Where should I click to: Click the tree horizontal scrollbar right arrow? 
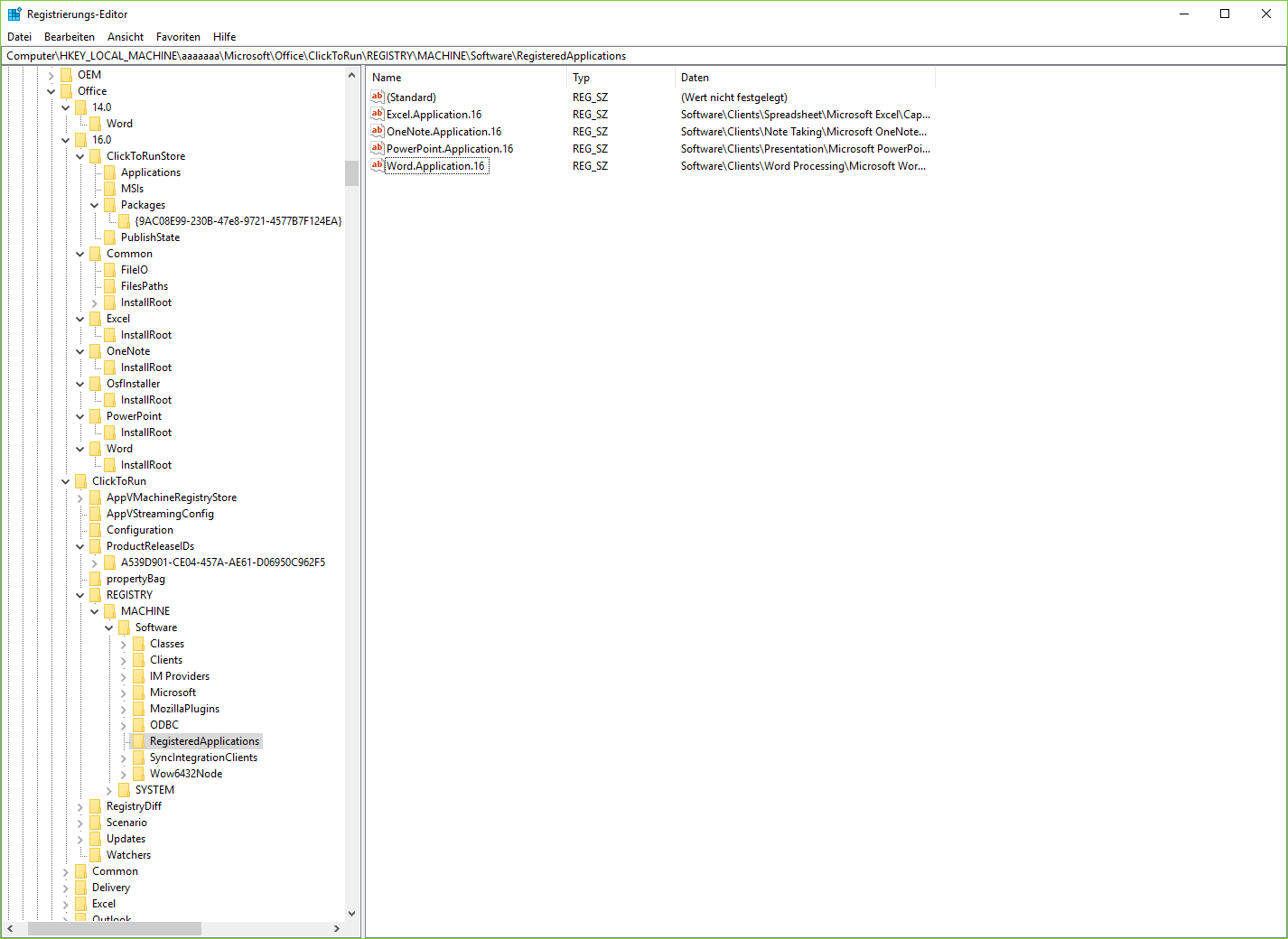pos(337,928)
